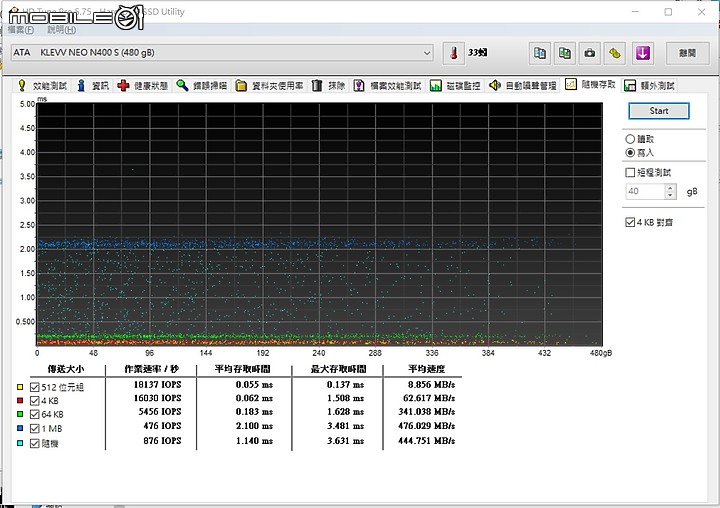
Task: Open the 檔案(F) menu
Action: 21,30
